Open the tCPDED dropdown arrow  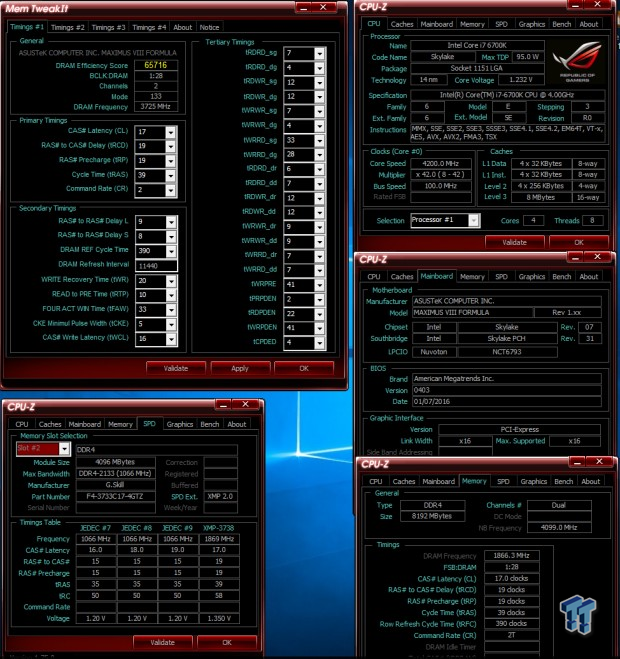click(319, 343)
